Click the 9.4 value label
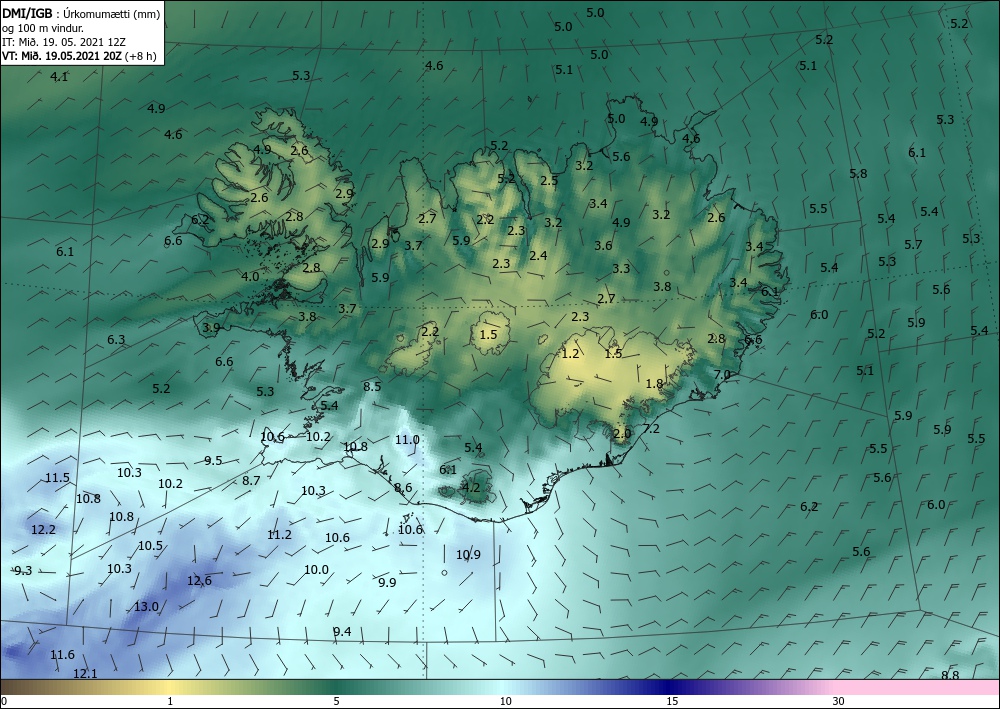Image resolution: width=1000 pixels, height=709 pixels. (x=342, y=631)
